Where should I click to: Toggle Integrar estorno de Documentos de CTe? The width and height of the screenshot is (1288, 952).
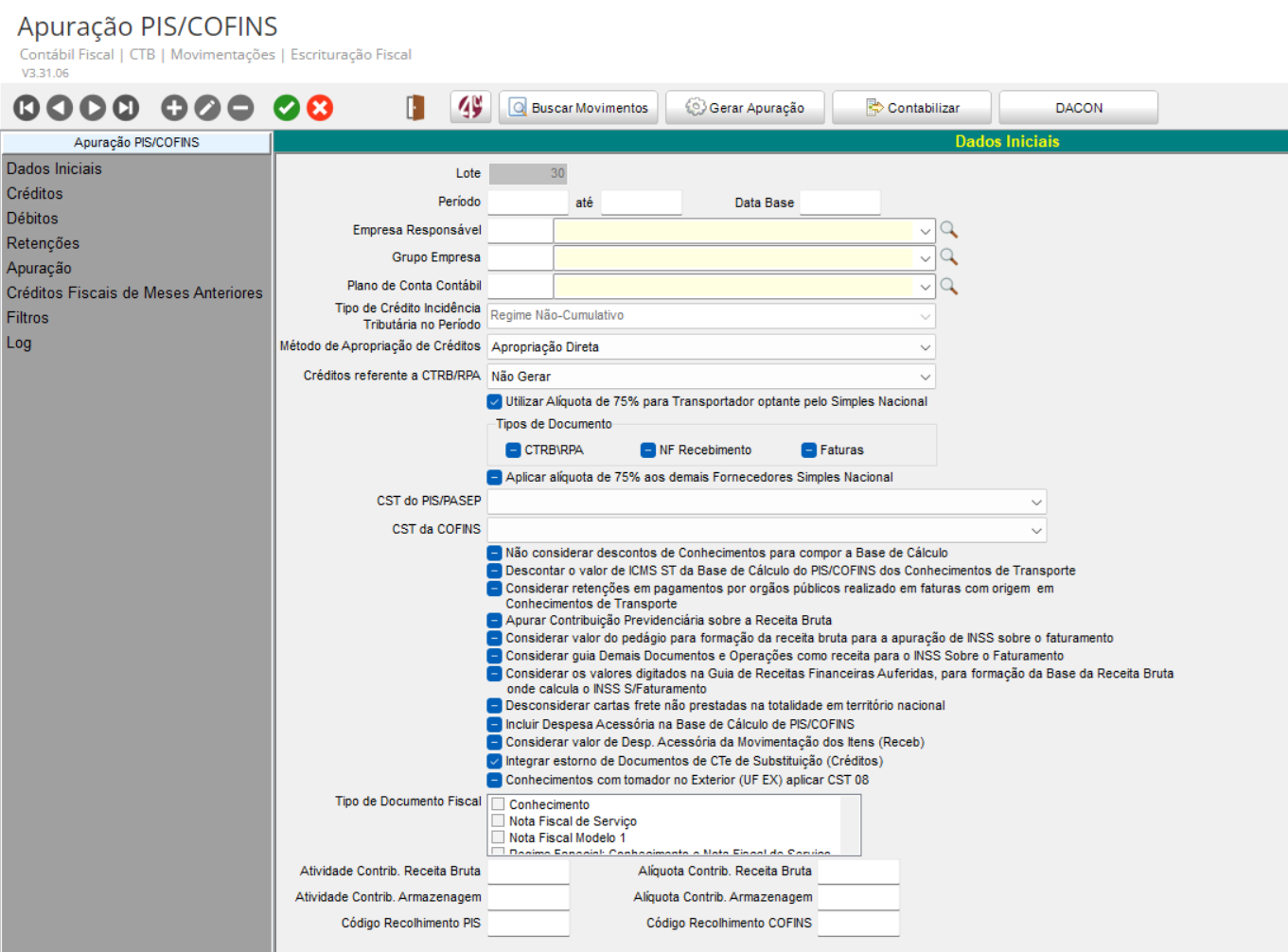[x=494, y=761]
